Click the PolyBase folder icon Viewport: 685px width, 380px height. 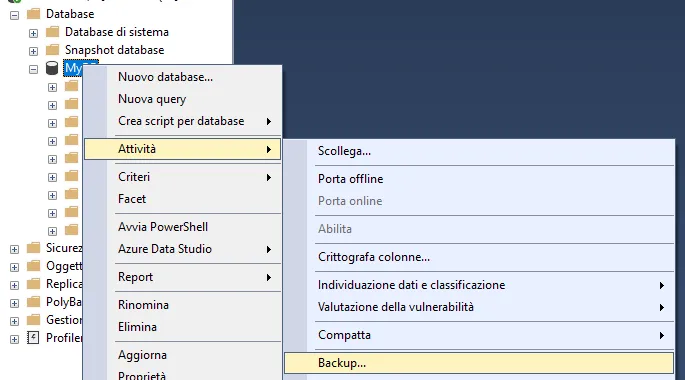point(33,301)
